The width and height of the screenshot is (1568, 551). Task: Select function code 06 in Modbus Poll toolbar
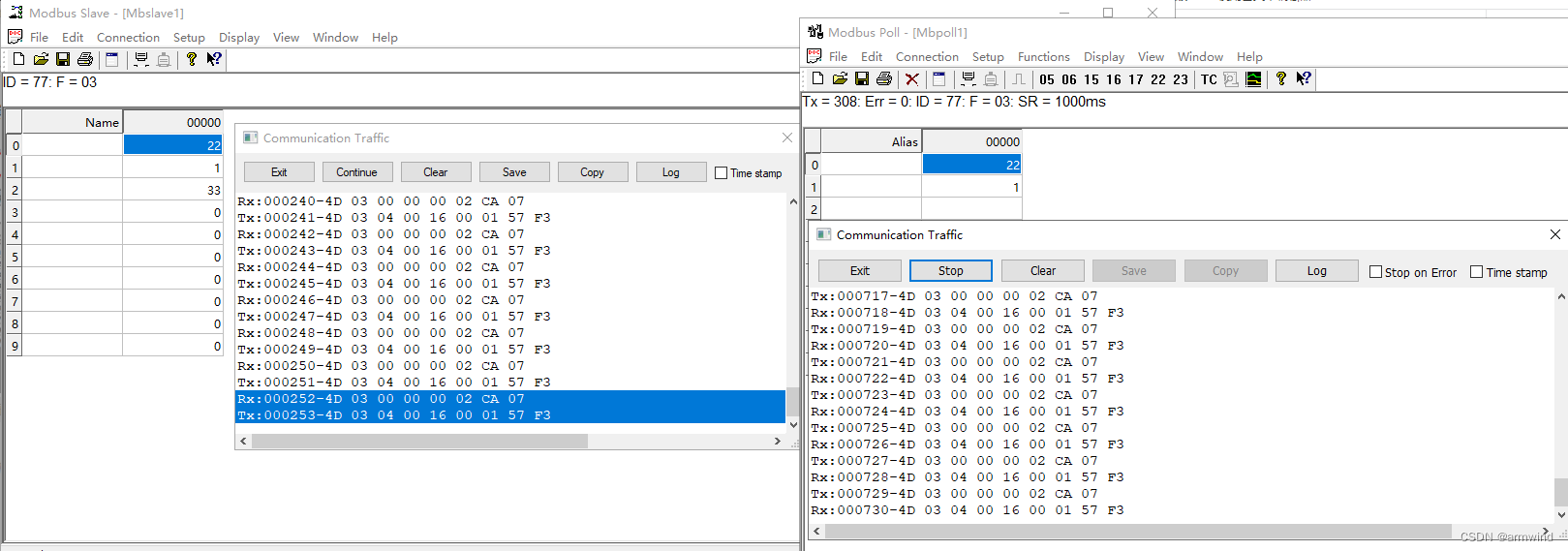[x=1069, y=79]
